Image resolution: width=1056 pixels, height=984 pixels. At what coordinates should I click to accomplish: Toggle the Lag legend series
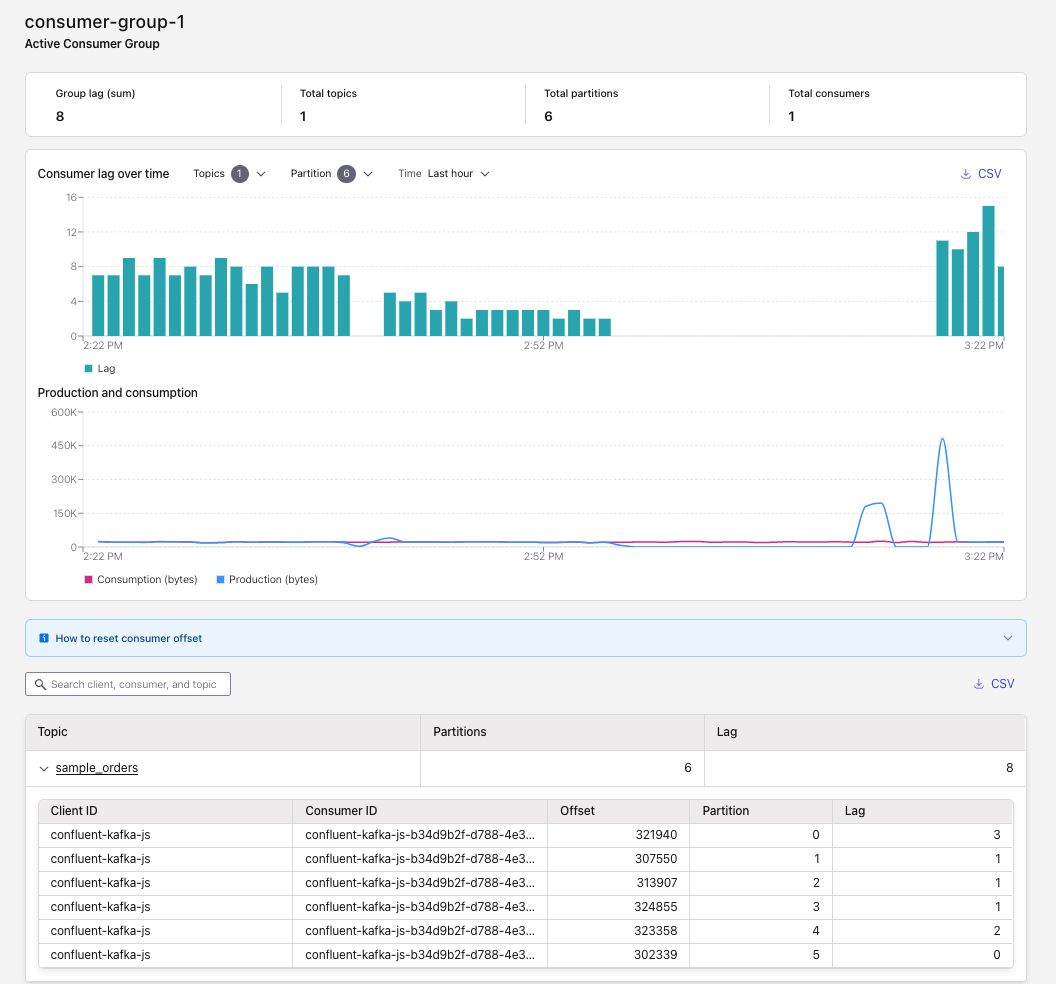point(100,369)
